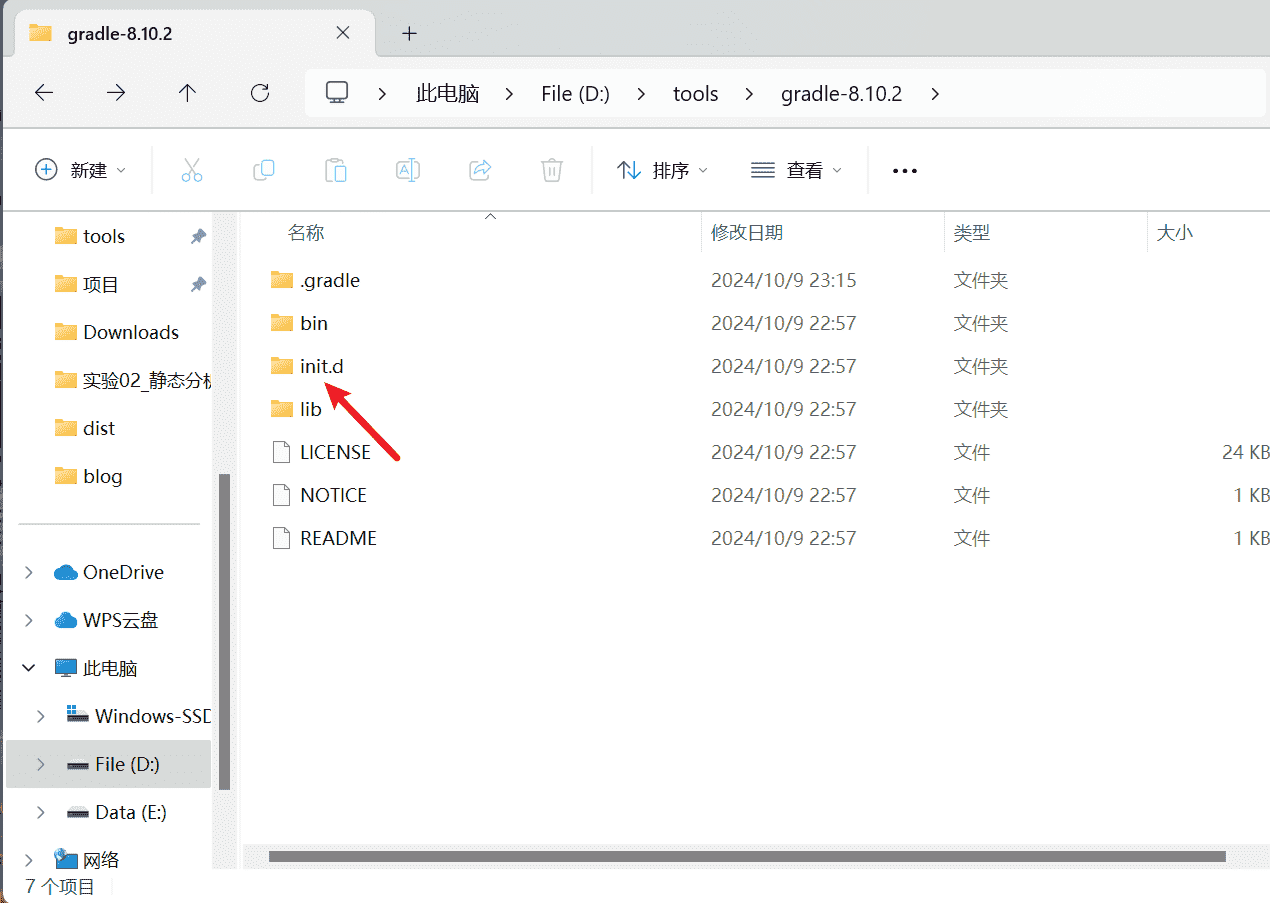Open the 新建 dropdown menu
Image resolution: width=1270 pixels, height=903 pixels.
pos(81,170)
